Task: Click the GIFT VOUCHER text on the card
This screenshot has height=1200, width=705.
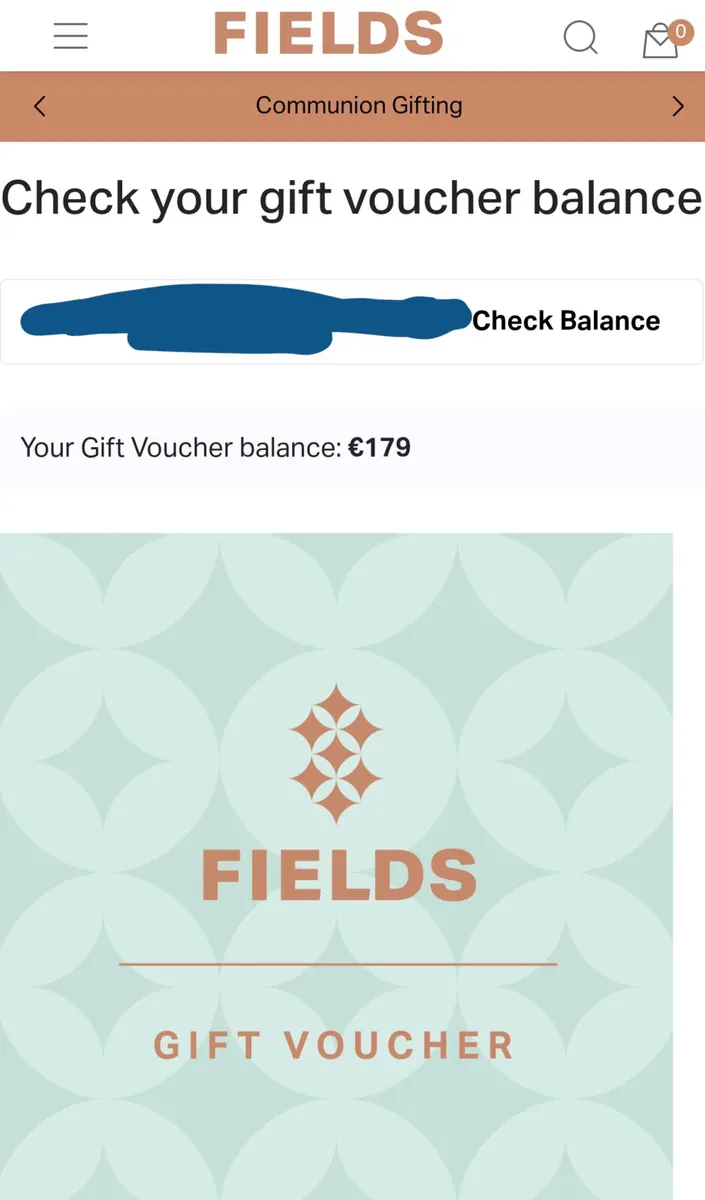Action: [334, 1046]
